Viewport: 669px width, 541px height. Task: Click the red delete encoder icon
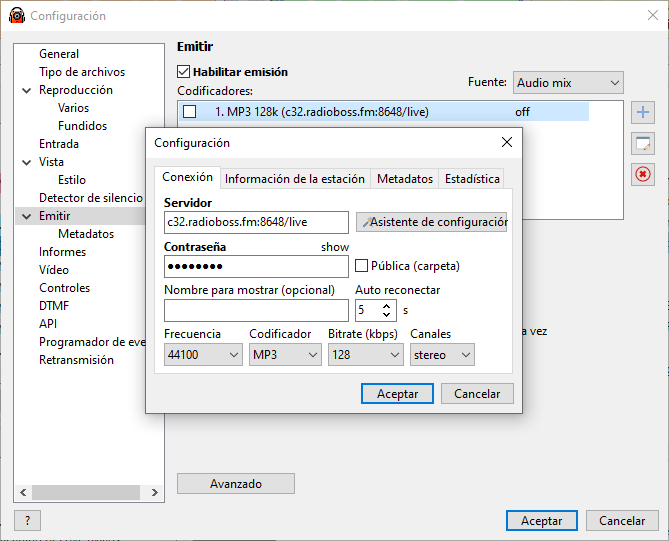643,175
